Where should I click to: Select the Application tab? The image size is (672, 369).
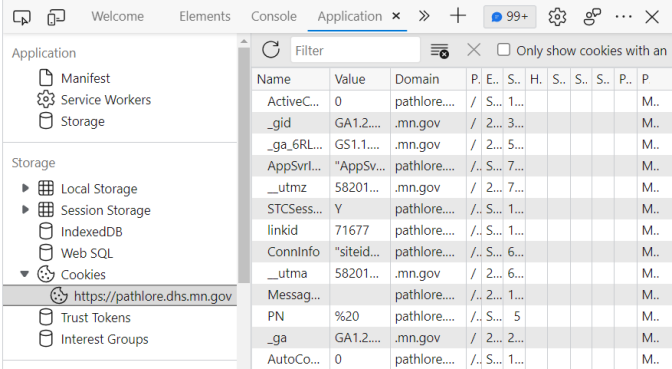(x=349, y=16)
